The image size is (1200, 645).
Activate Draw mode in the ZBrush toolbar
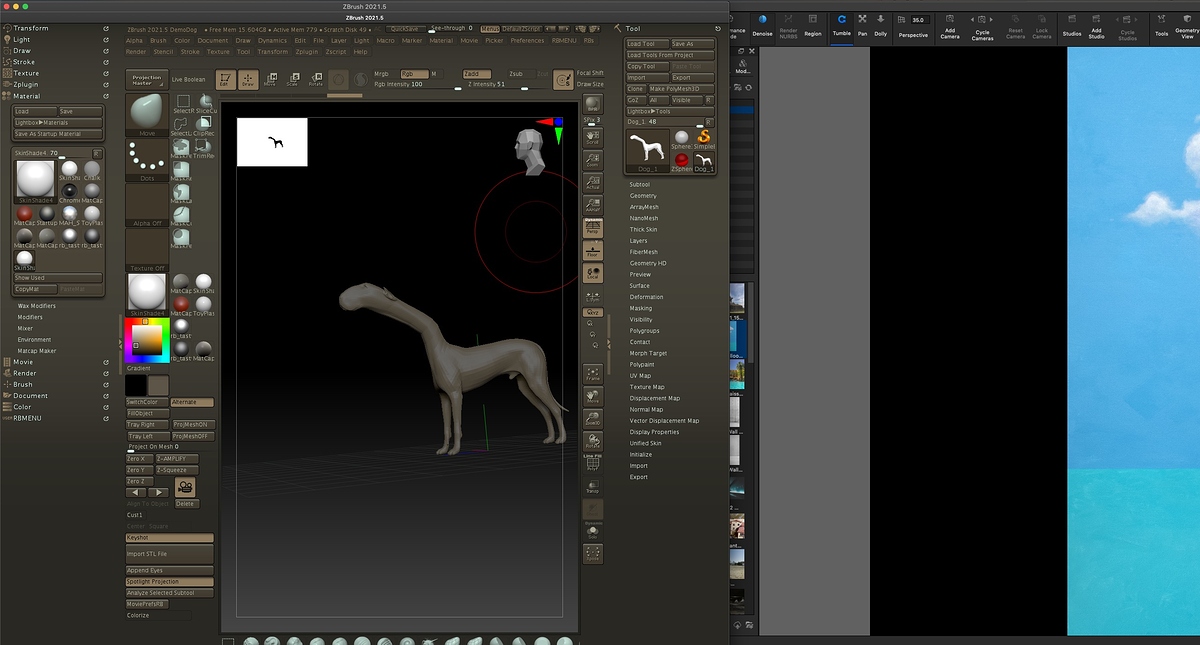(248, 80)
